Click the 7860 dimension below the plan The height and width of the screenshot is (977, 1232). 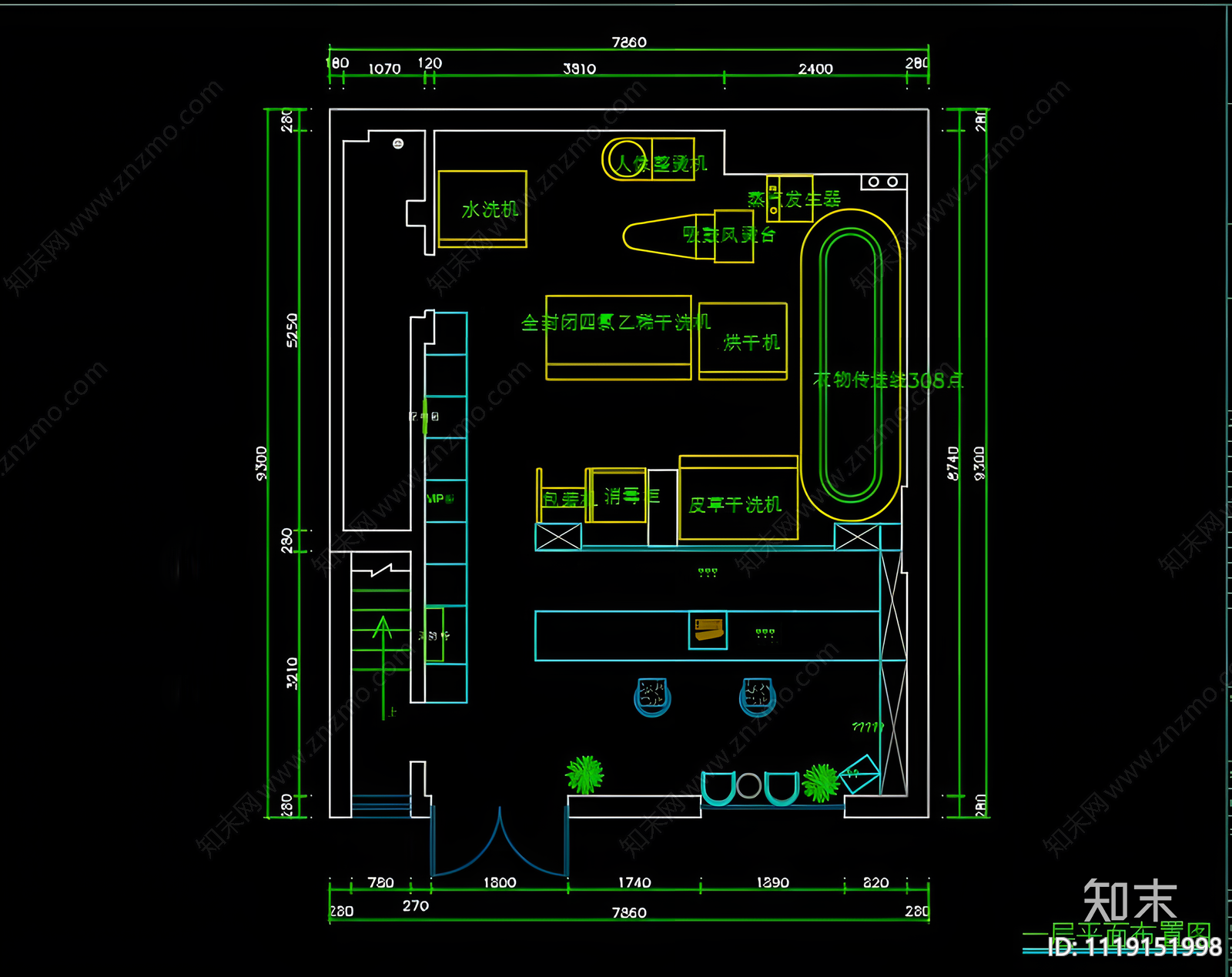[x=629, y=912]
